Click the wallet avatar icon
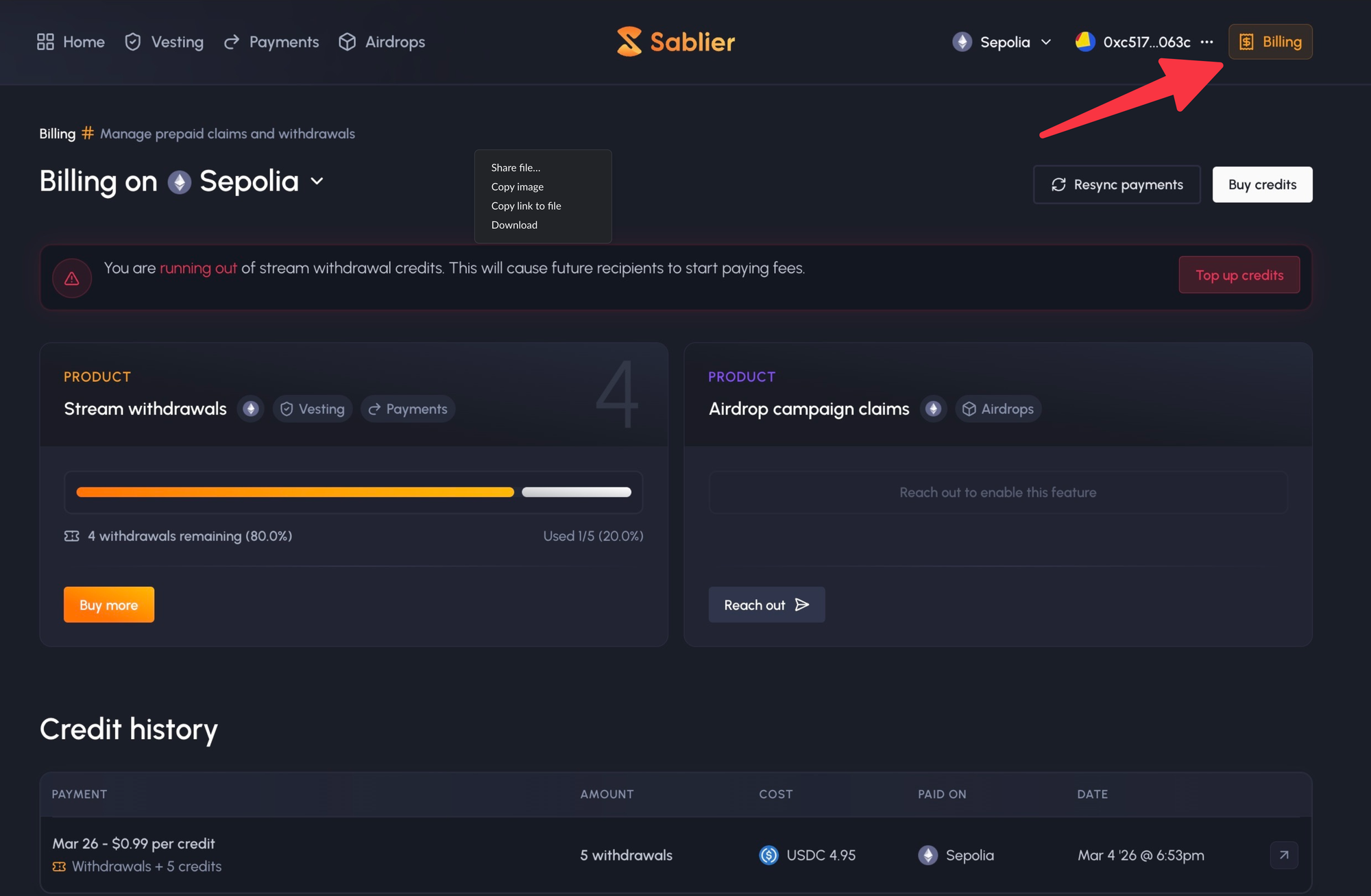Screen dimensions: 1371x896 1084,42
